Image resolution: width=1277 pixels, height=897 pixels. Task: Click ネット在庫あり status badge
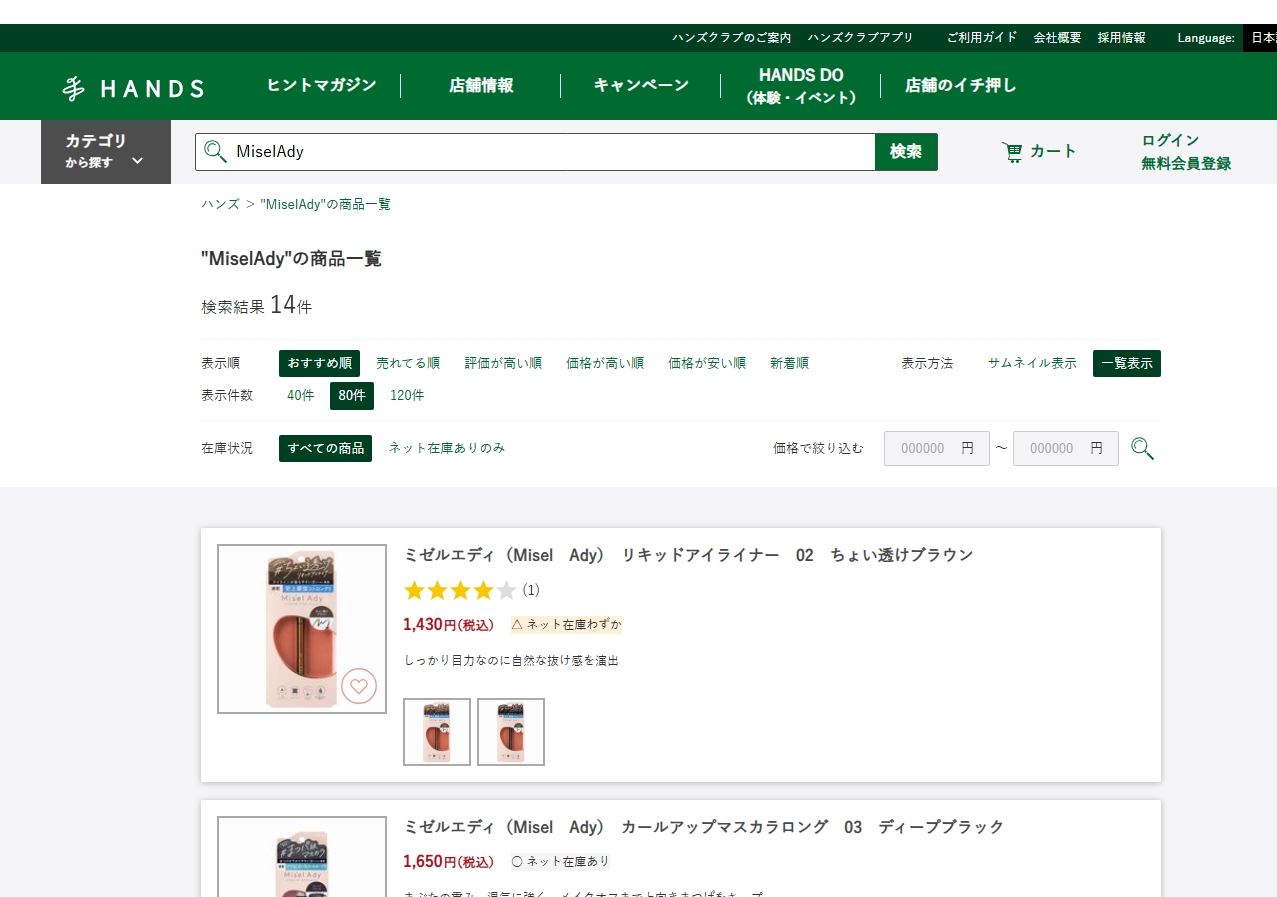(560, 861)
